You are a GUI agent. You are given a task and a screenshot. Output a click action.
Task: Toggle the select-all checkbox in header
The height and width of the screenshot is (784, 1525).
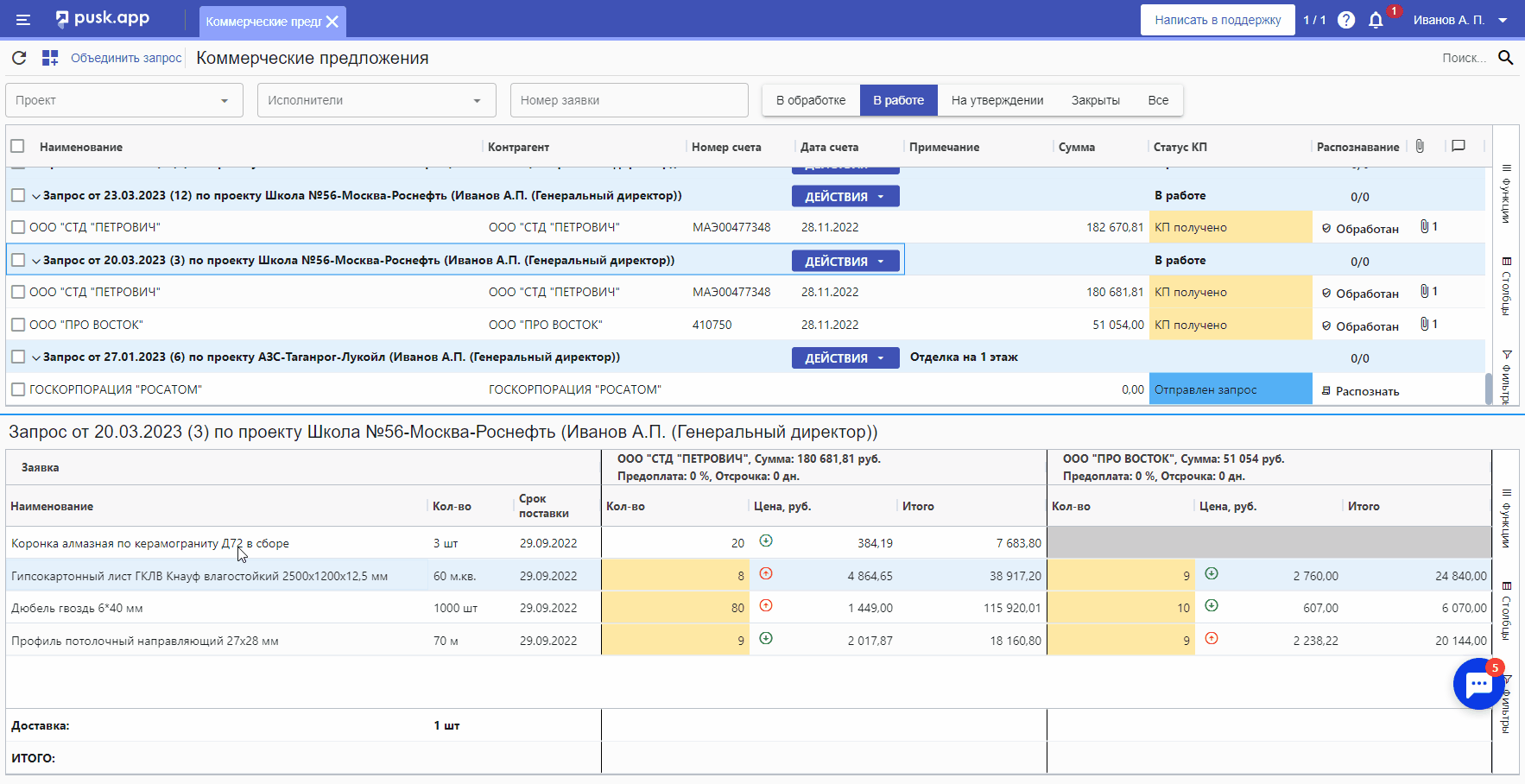click(x=18, y=146)
